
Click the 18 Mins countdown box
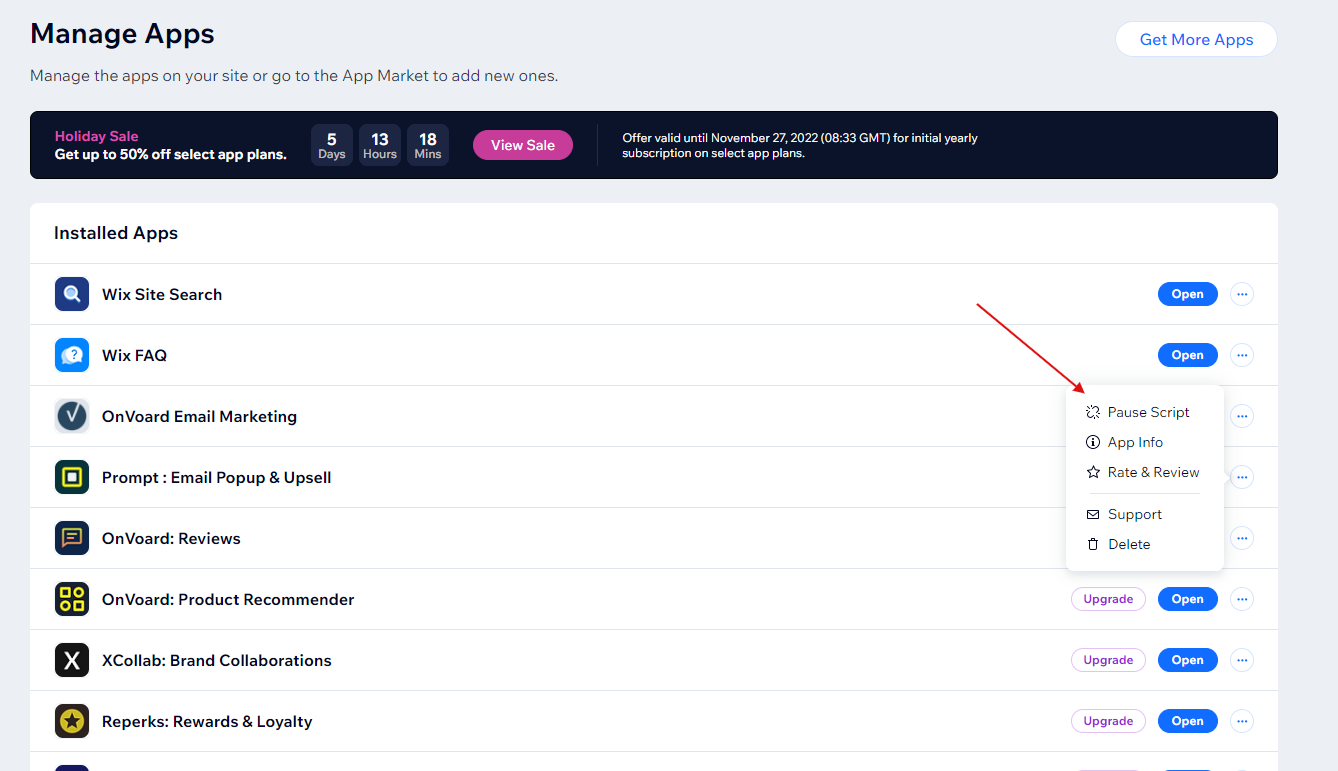[x=428, y=145]
